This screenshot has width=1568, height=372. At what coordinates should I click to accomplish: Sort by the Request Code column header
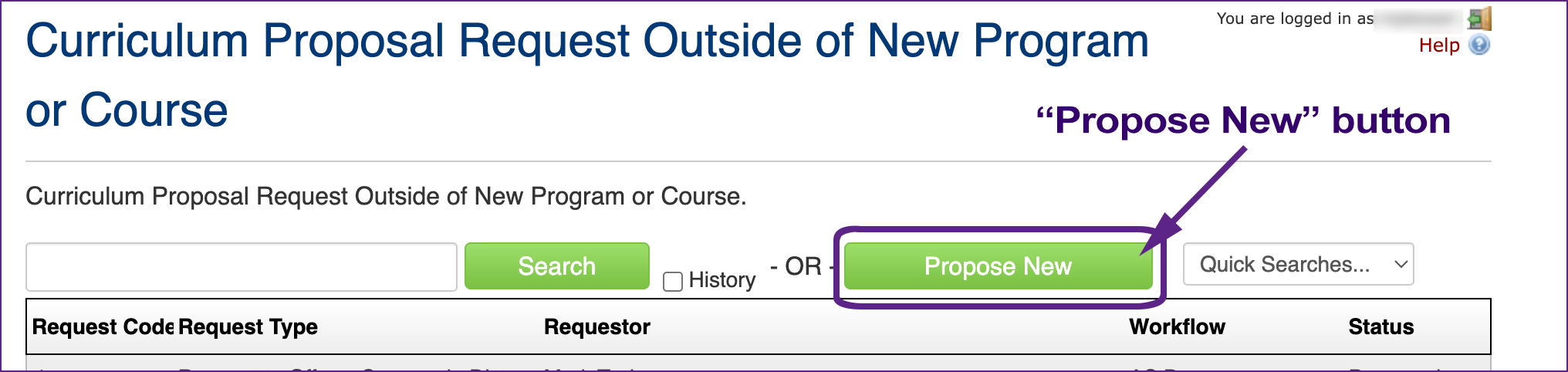(102, 327)
